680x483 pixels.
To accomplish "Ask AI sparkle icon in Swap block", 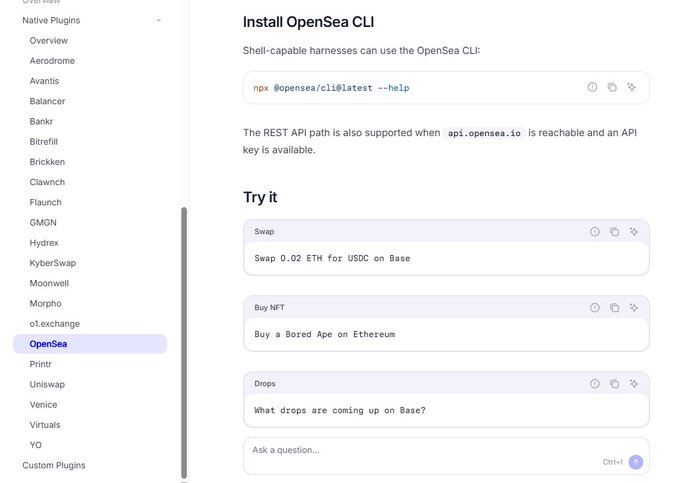I will (634, 232).
